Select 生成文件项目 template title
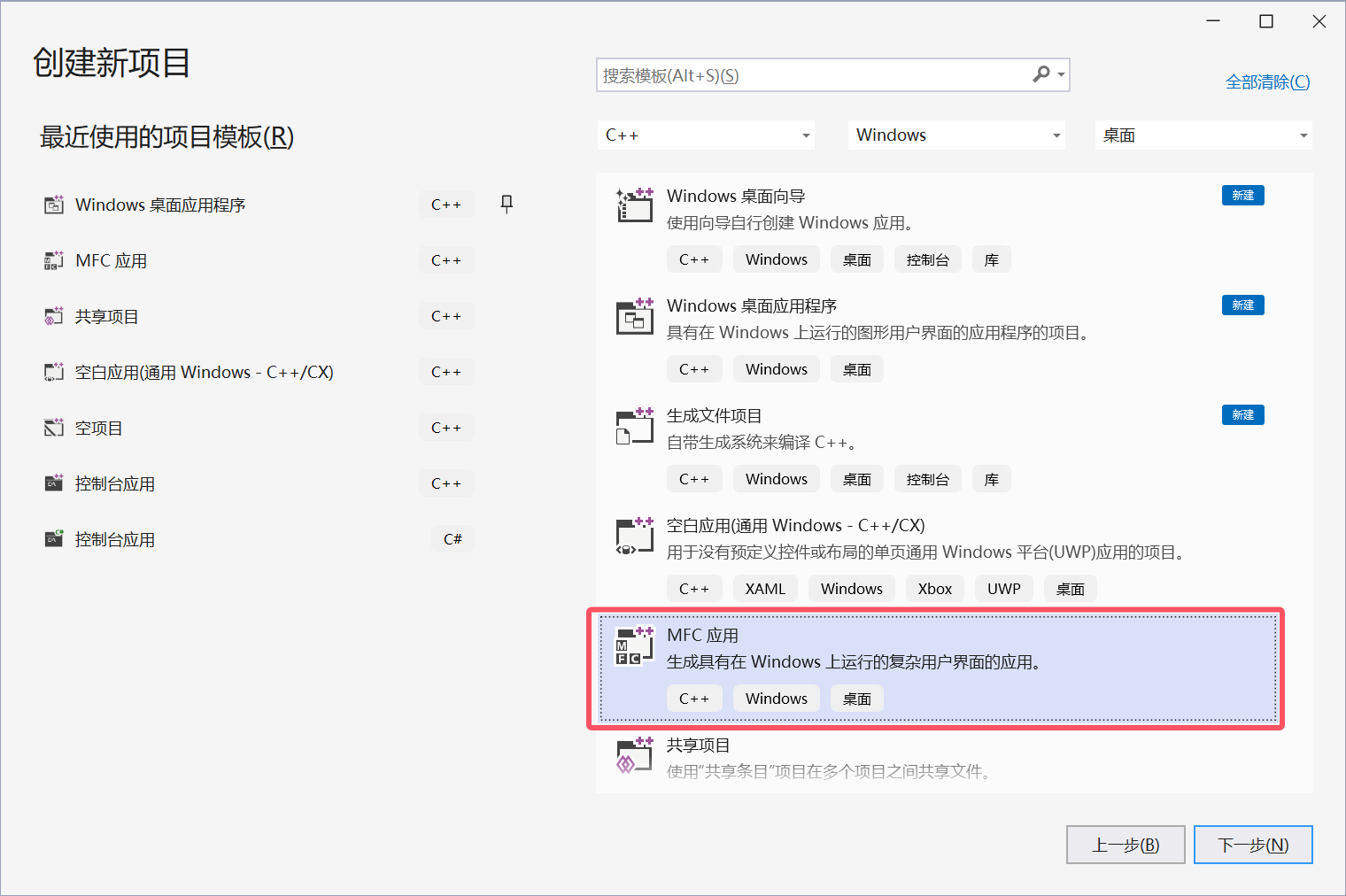The height and width of the screenshot is (896, 1346). click(x=714, y=415)
